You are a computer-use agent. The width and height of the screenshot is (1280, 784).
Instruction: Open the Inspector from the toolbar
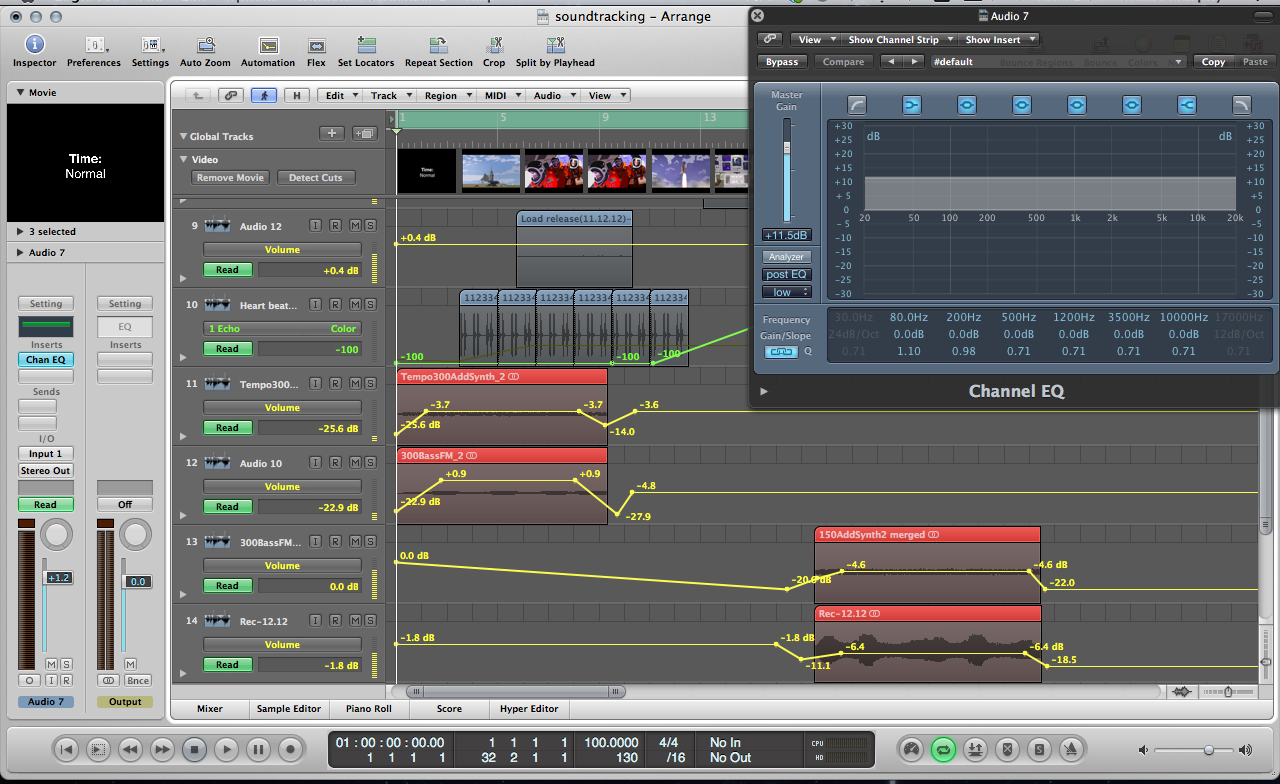(x=34, y=46)
